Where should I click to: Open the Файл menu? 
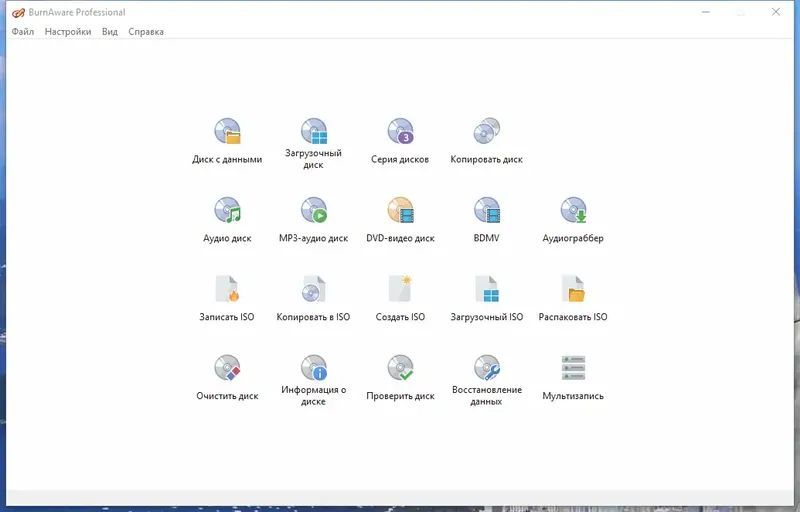(23, 32)
